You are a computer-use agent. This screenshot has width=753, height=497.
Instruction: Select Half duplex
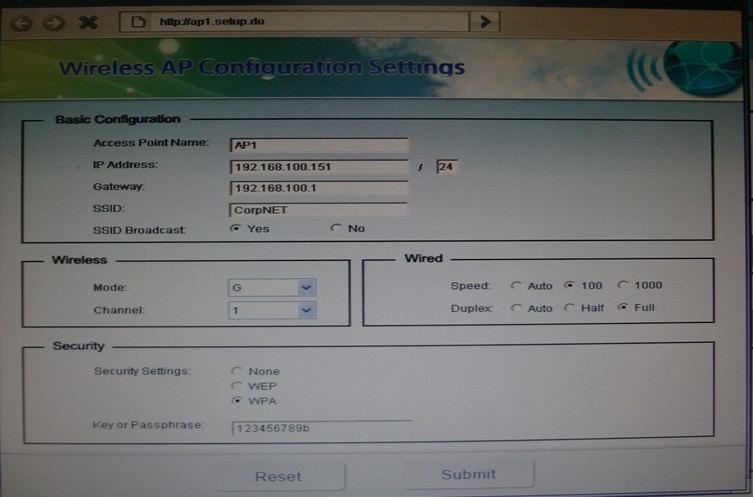[569, 307]
